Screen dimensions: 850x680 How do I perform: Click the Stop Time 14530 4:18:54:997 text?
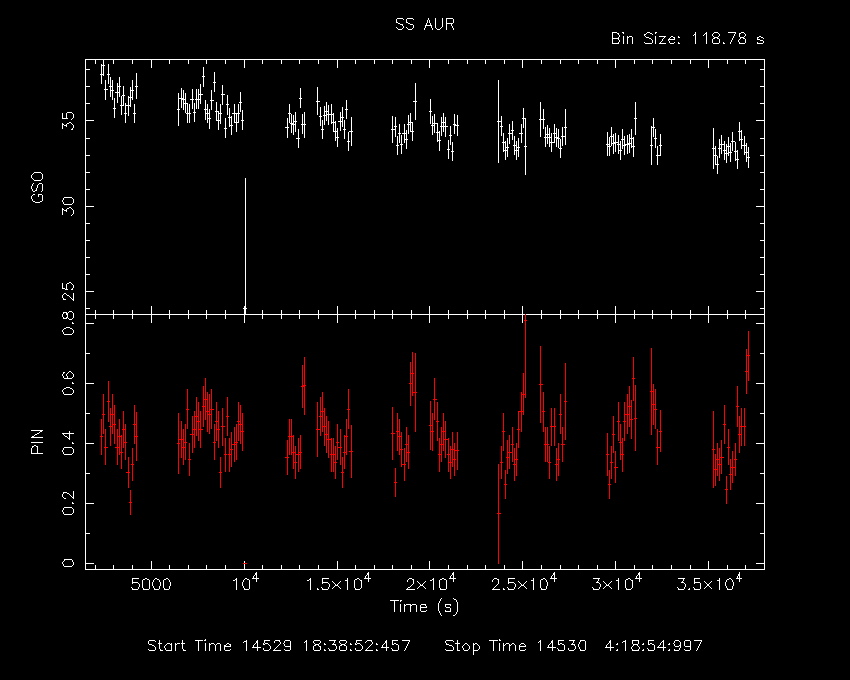click(x=573, y=646)
